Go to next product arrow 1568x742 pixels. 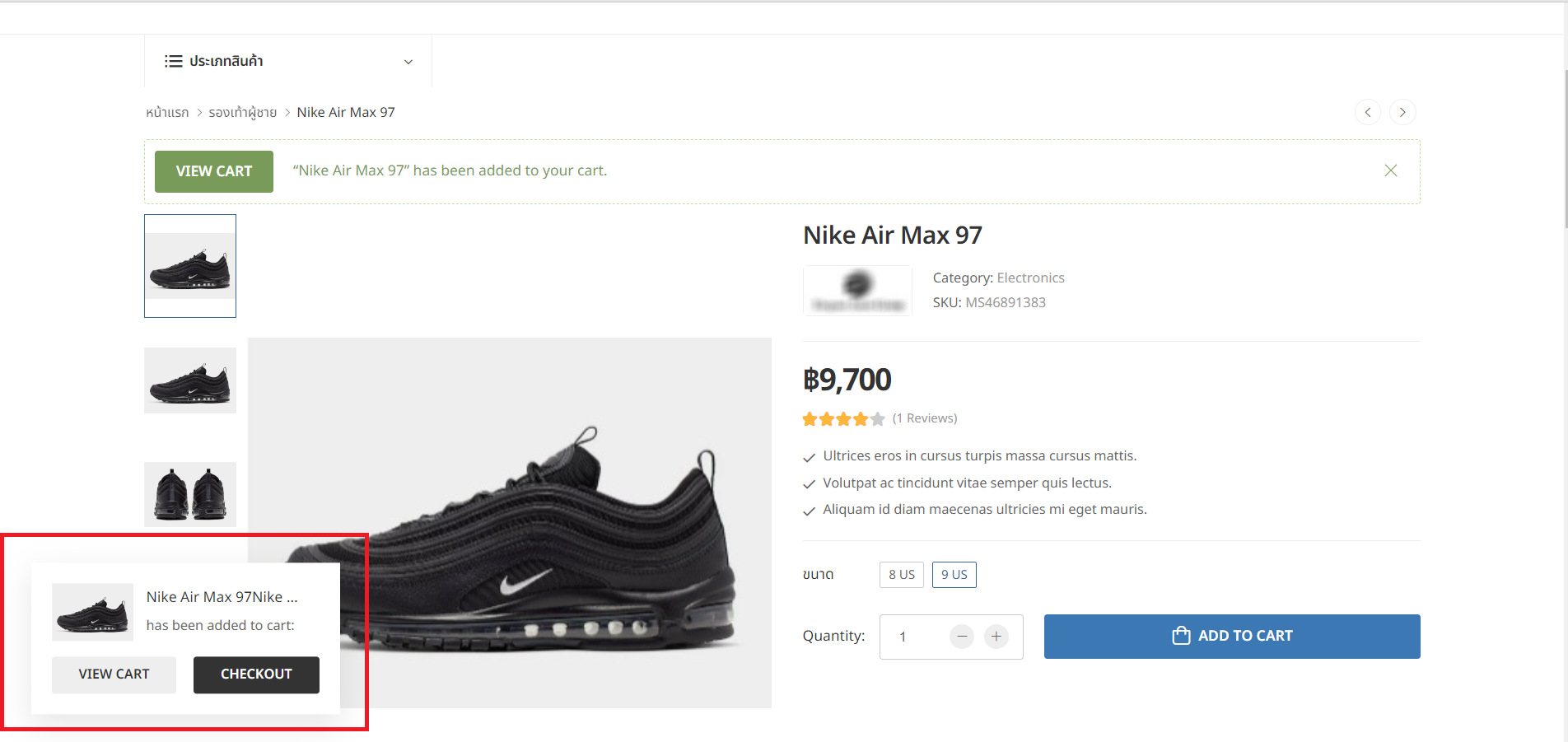click(1402, 112)
